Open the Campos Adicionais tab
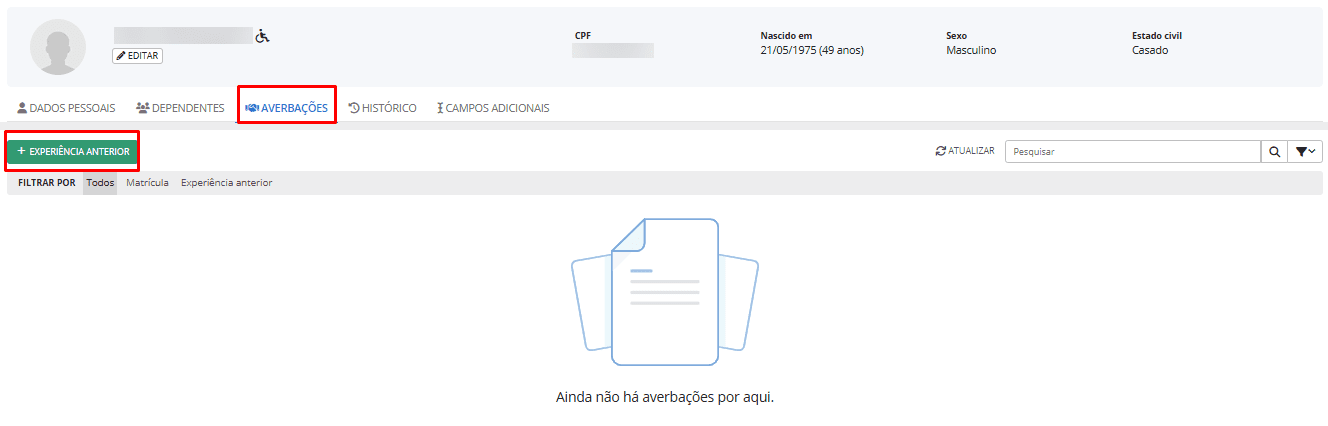Screen dimensions: 1328x426 (493, 108)
